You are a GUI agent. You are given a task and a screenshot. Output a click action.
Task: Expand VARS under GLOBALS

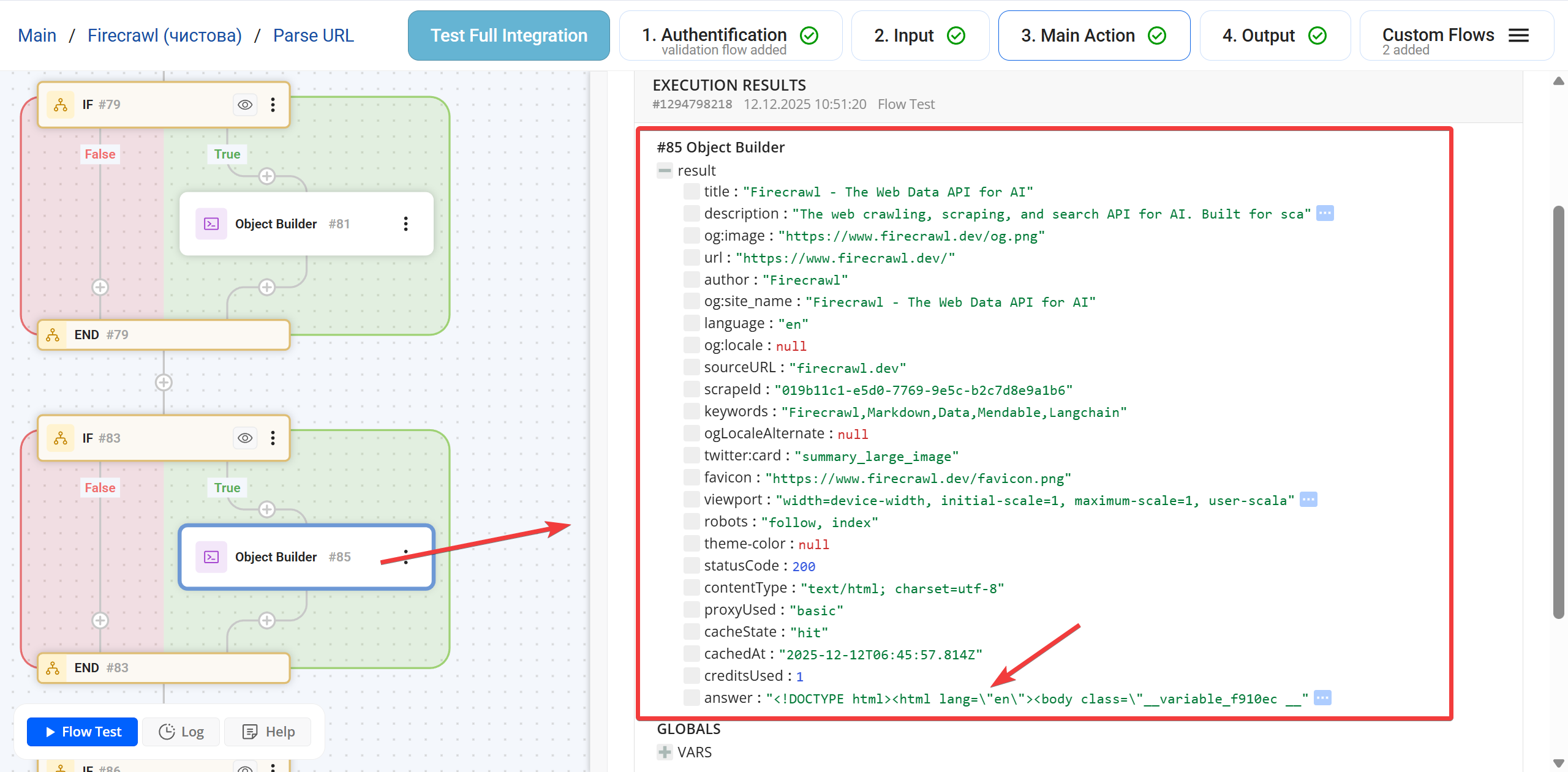pyautogui.click(x=665, y=752)
